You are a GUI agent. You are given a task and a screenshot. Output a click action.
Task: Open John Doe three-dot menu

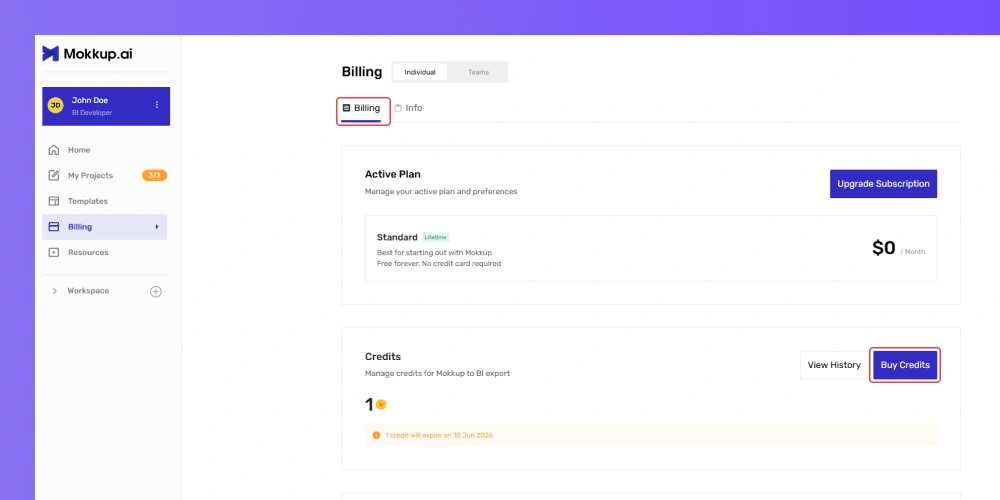coord(157,105)
